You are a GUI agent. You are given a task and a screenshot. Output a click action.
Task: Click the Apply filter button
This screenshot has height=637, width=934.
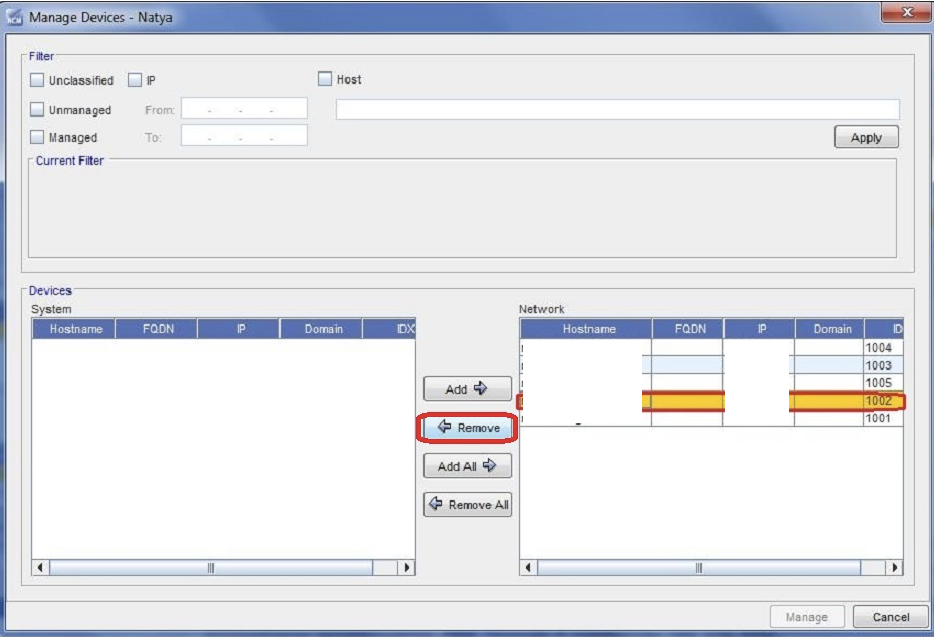click(x=866, y=138)
